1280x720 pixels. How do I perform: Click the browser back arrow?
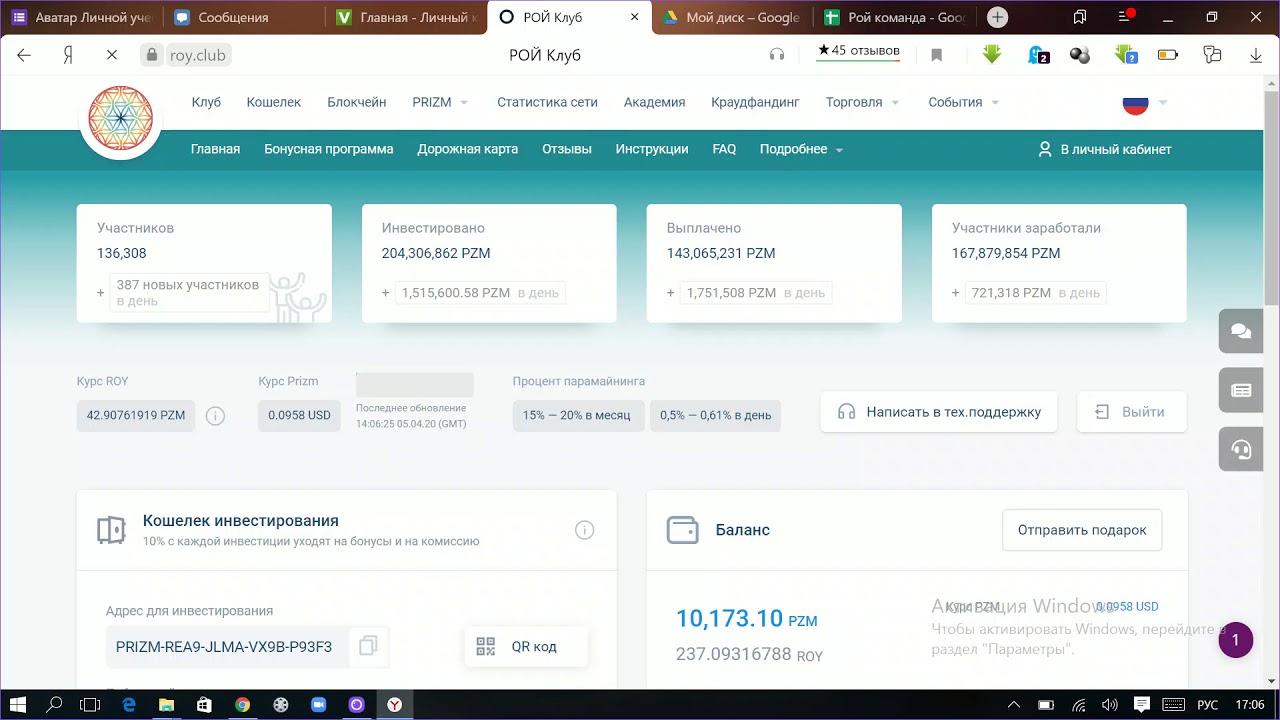click(24, 56)
